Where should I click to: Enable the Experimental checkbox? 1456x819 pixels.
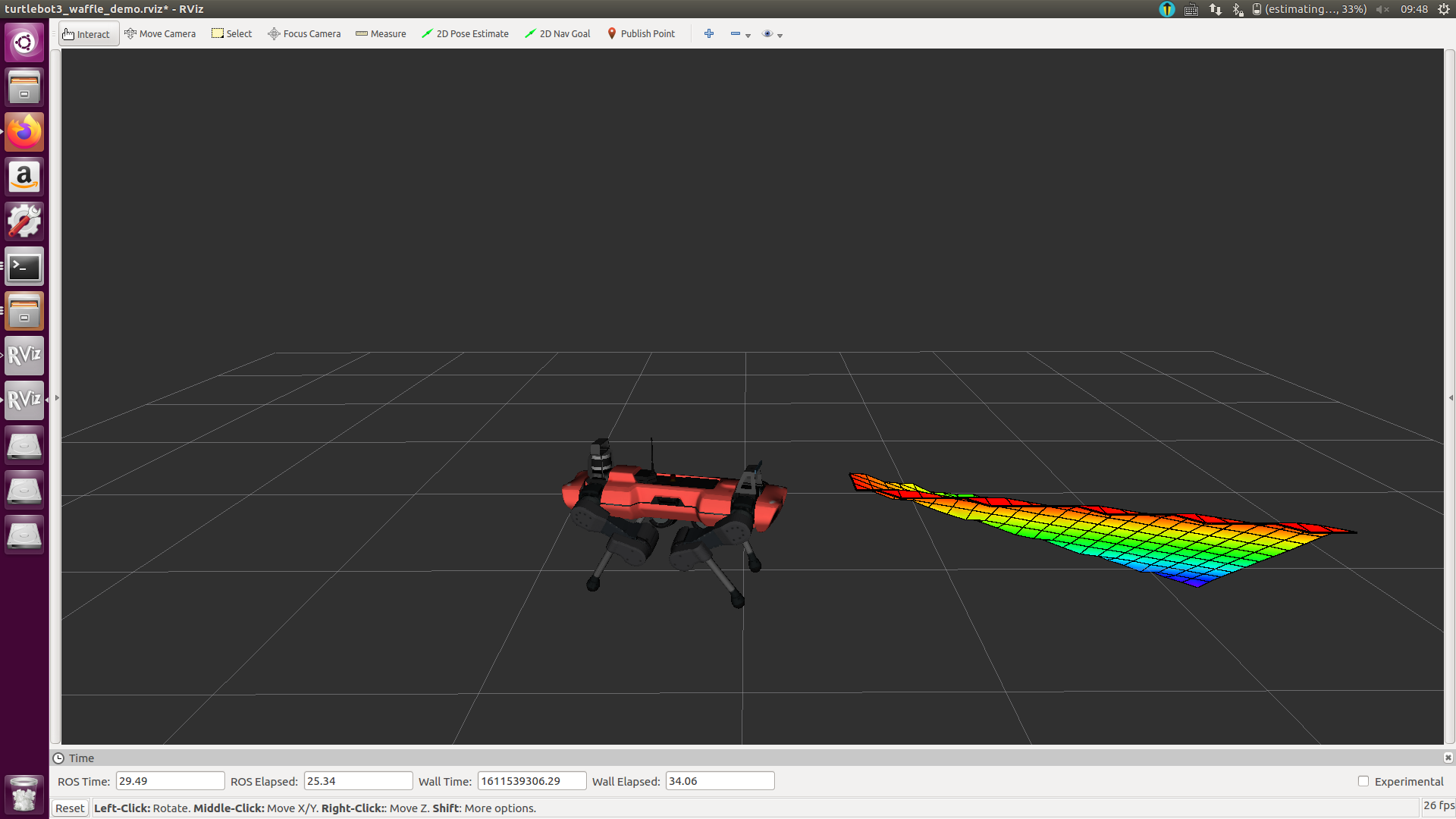click(x=1363, y=781)
